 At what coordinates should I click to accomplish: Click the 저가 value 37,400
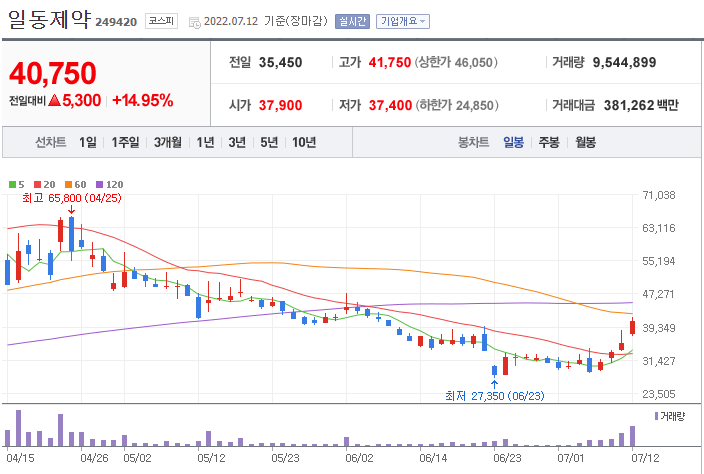390,105
